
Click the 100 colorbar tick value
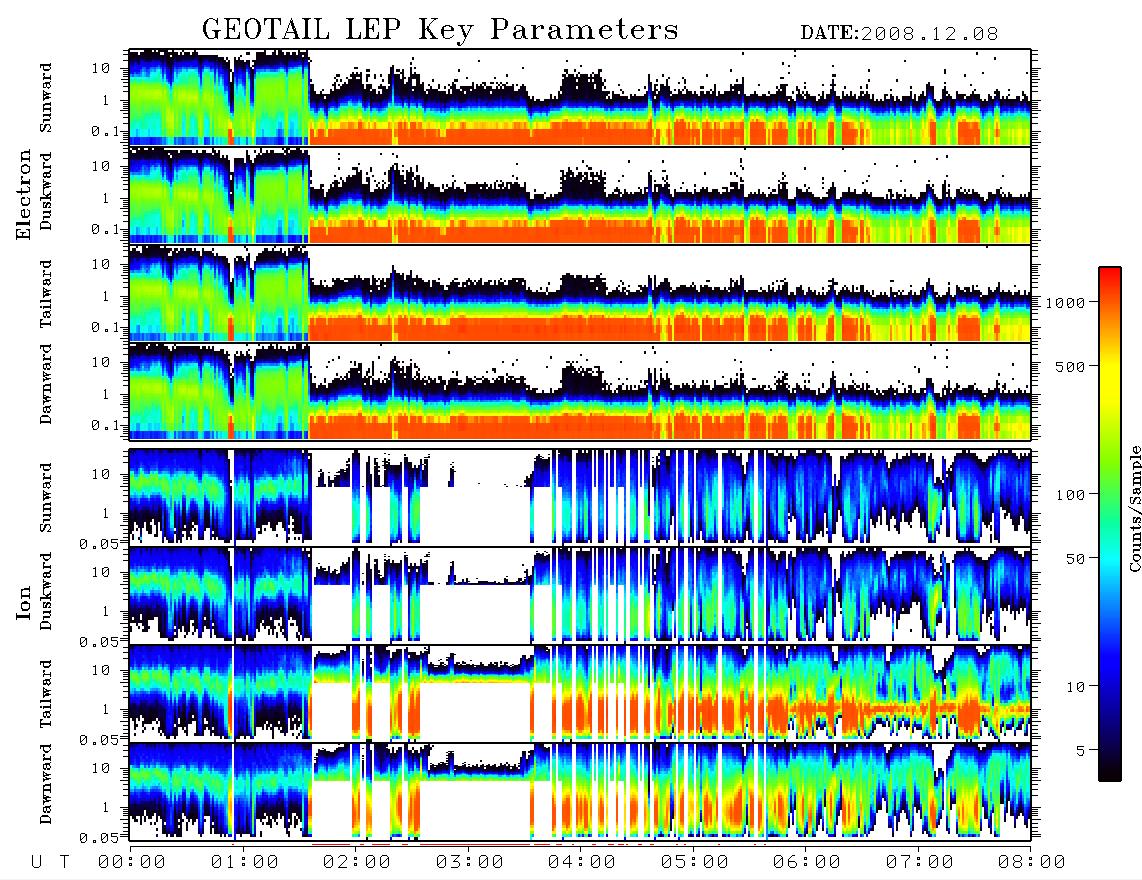(x=1070, y=495)
